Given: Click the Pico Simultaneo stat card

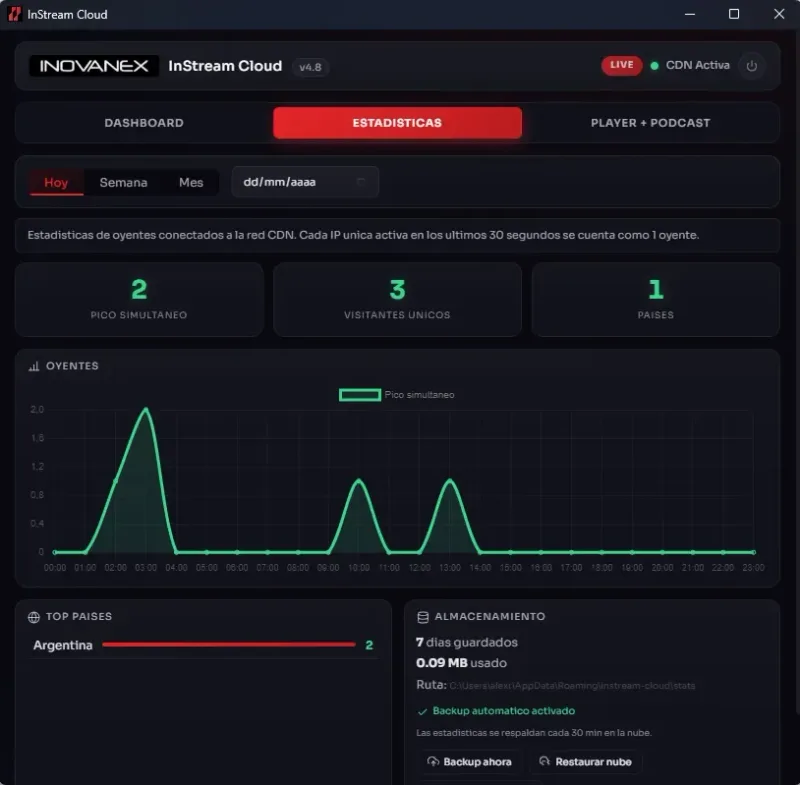Looking at the screenshot, I should coord(139,299).
